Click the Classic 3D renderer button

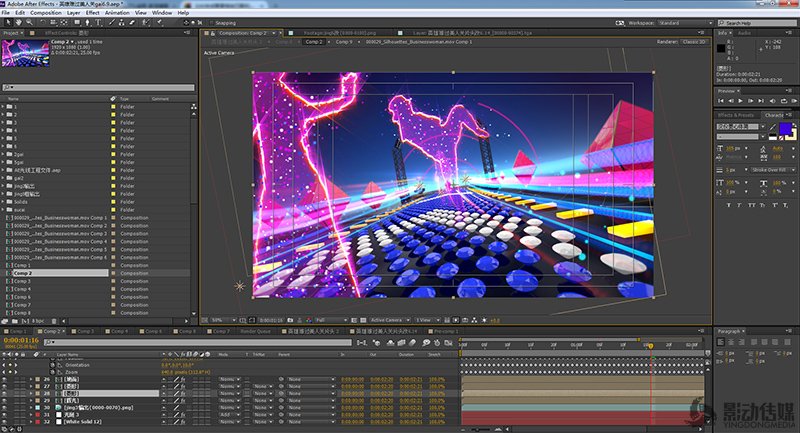click(x=693, y=42)
